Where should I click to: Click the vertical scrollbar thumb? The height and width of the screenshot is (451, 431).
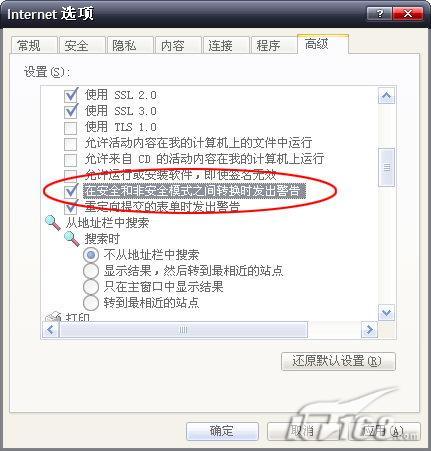(x=387, y=167)
